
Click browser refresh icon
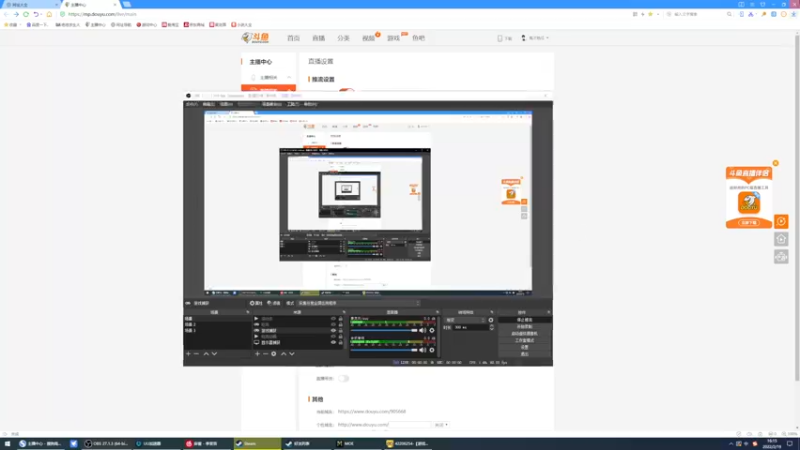26,14
